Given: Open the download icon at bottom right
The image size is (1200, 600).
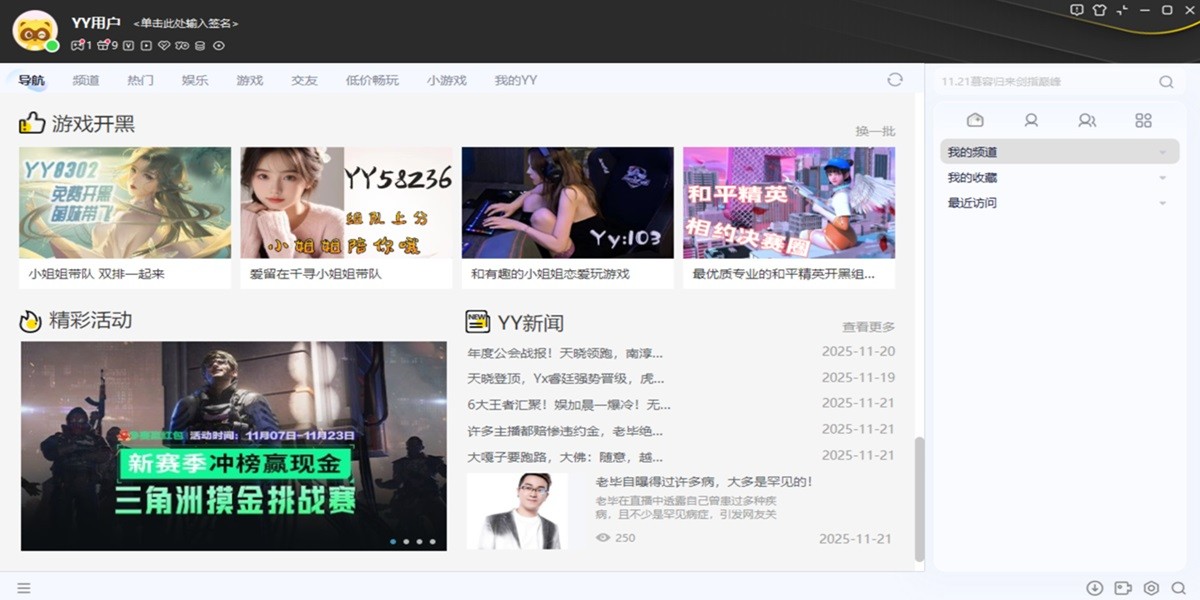Looking at the screenshot, I should point(1094,588).
